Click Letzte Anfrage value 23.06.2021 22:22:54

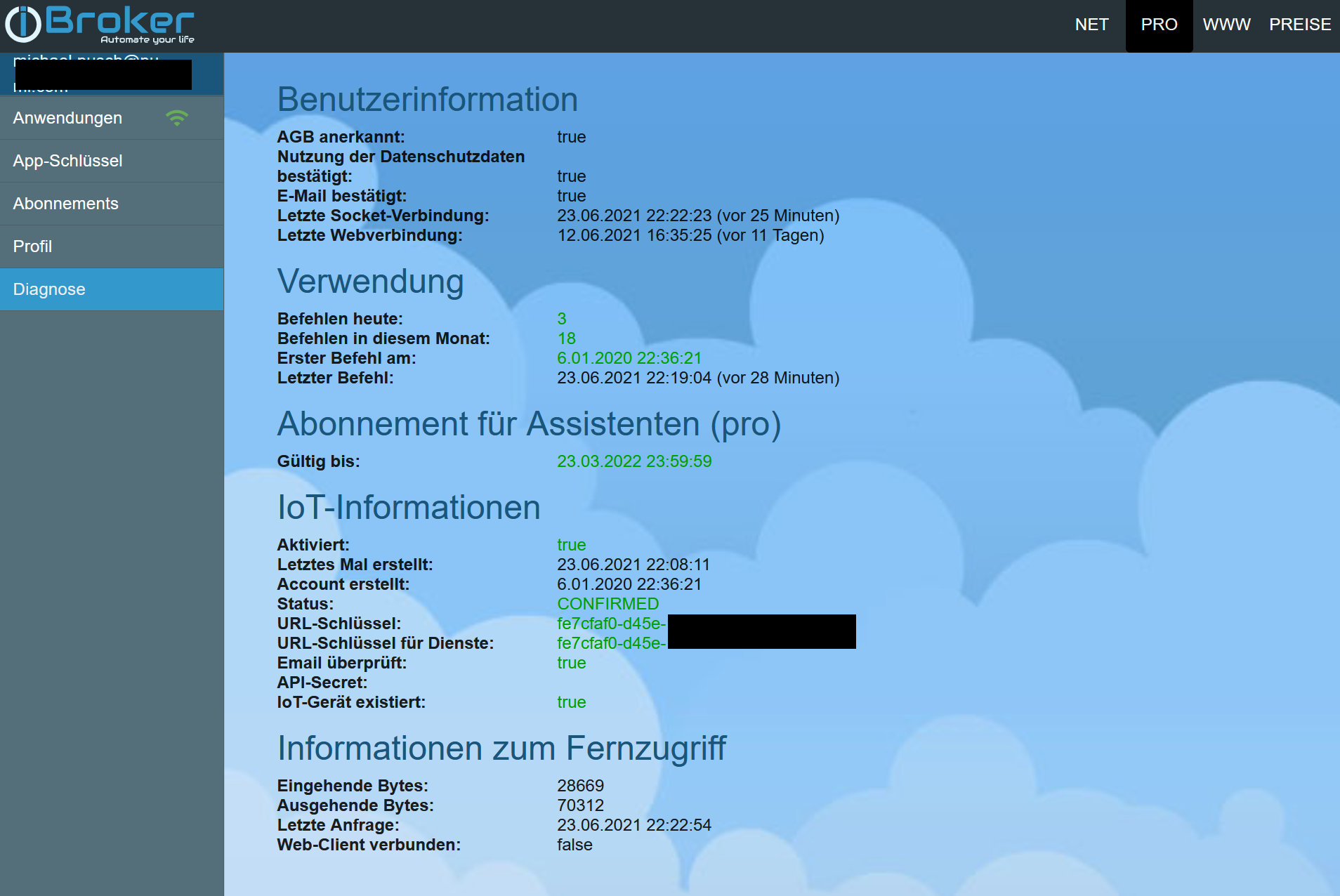coord(634,825)
